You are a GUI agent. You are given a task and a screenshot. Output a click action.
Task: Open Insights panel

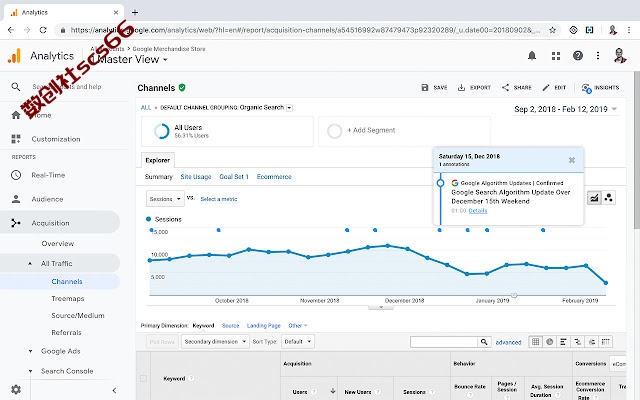coord(600,87)
